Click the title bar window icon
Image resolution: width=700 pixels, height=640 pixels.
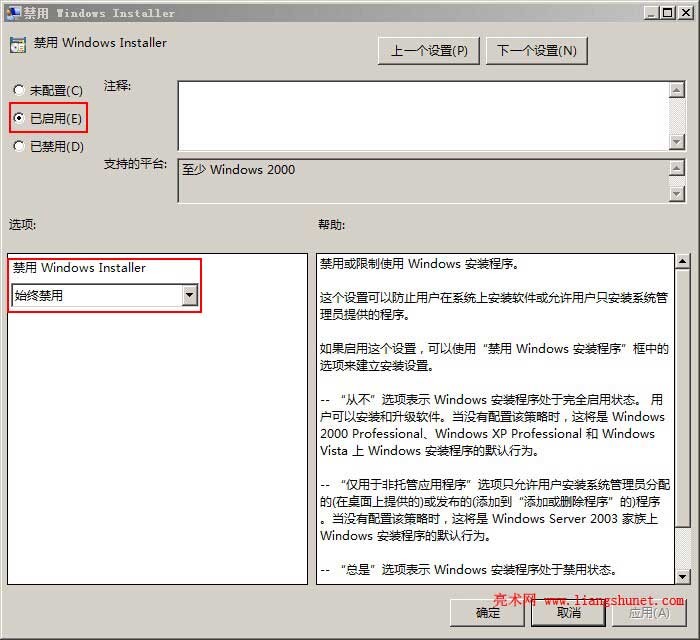13,12
